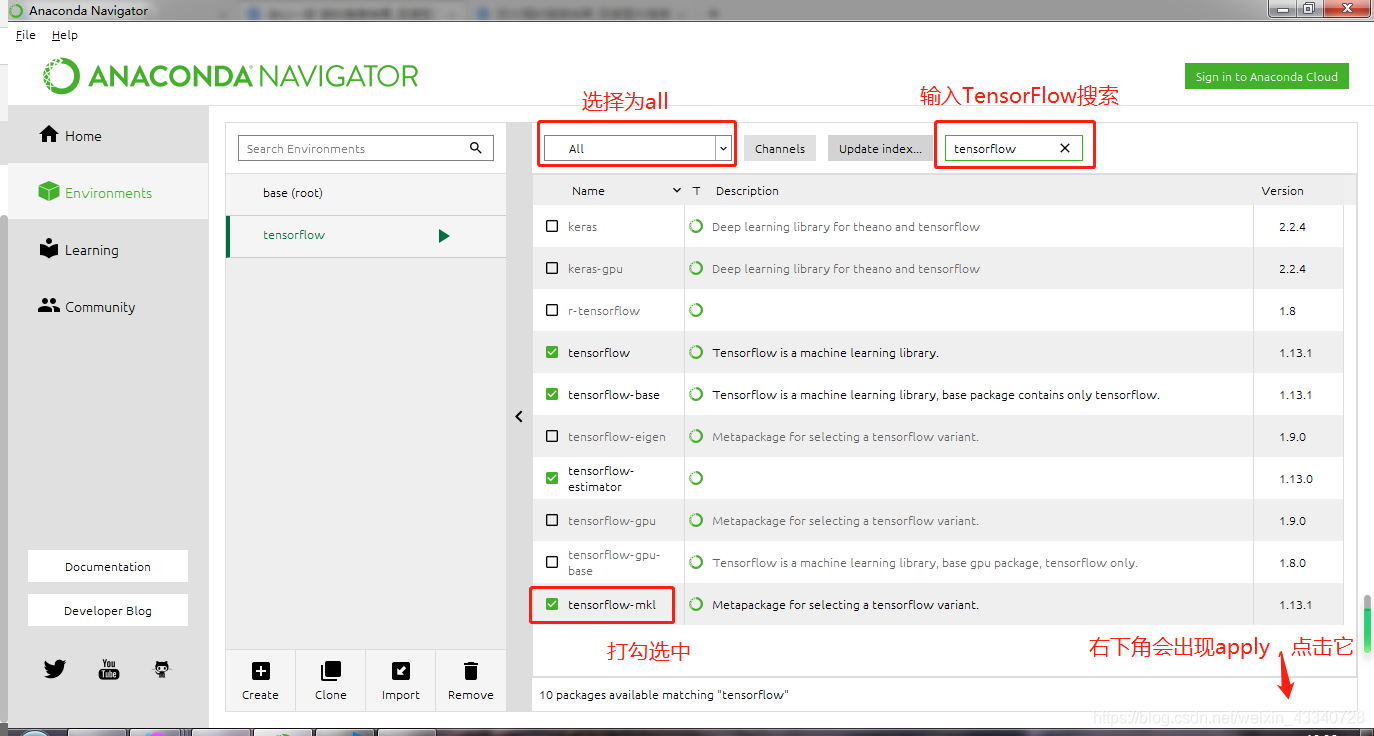Check the keras package checkbox

552,226
